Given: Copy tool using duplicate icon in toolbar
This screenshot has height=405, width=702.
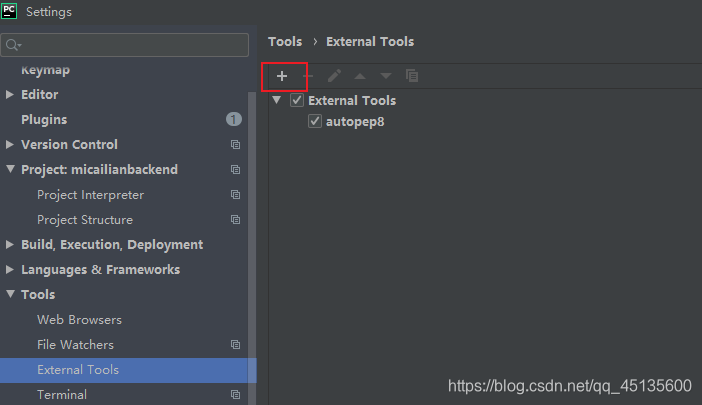Looking at the screenshot, I should tap(412, 76).
